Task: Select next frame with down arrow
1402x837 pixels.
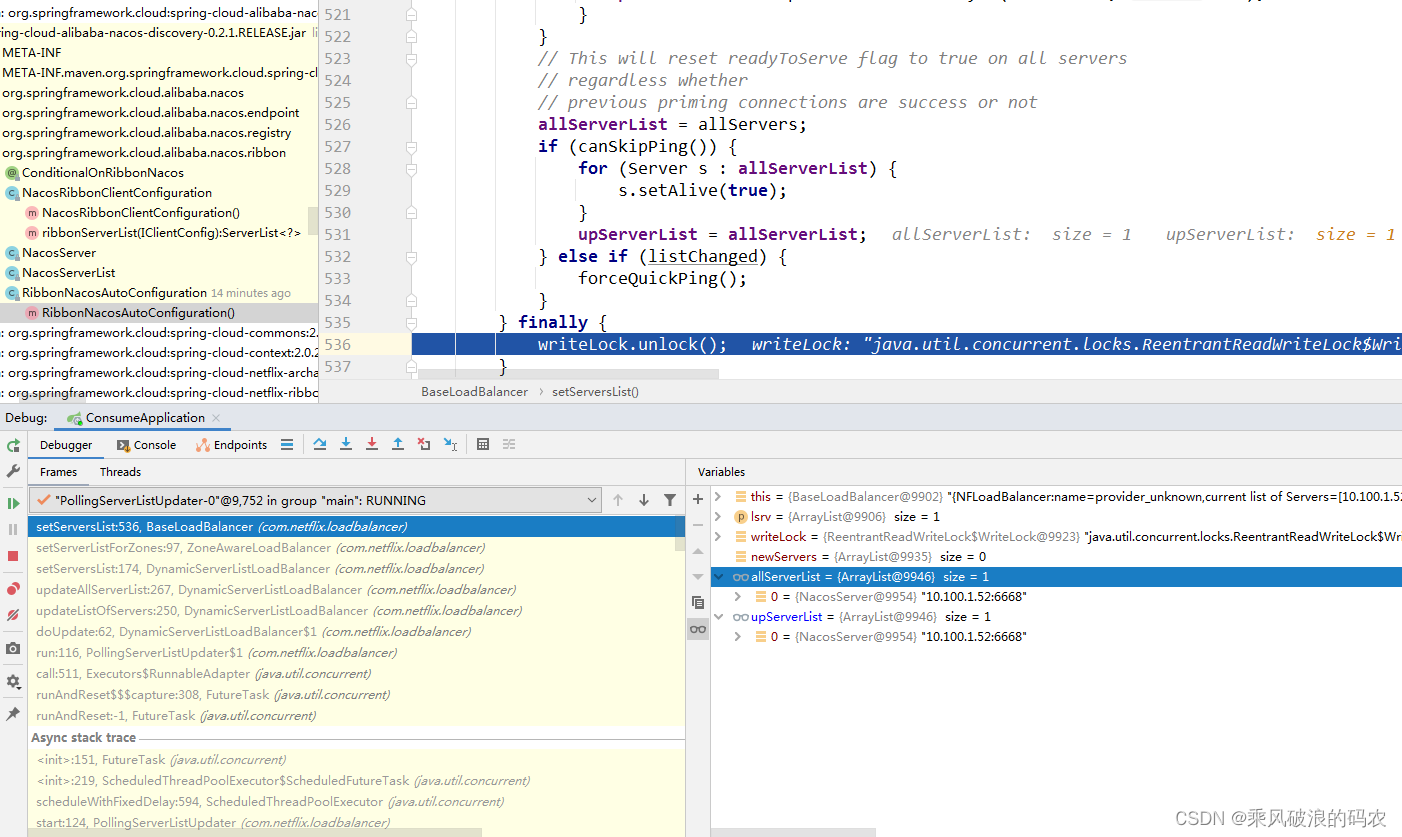Action: 644,500
